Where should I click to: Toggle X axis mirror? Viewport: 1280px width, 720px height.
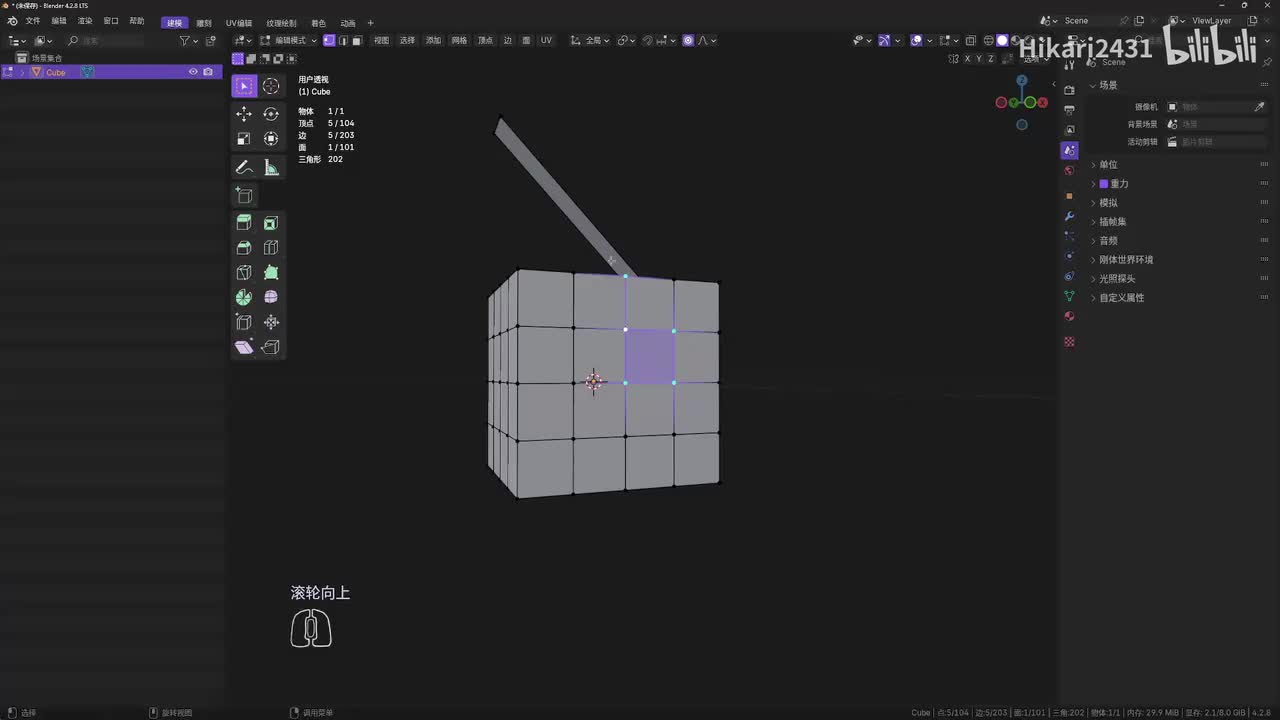pos(967,59)
